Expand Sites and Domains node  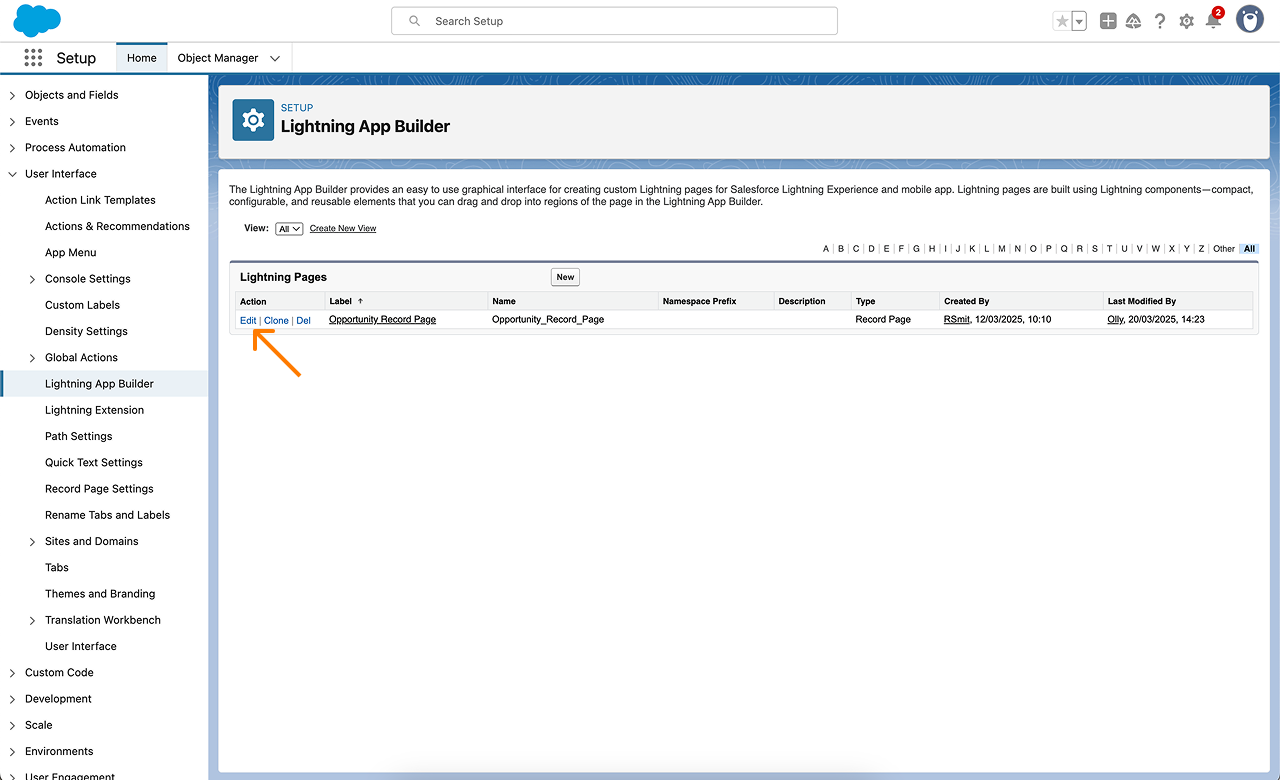pyautogui.click(x=33, y=542)
